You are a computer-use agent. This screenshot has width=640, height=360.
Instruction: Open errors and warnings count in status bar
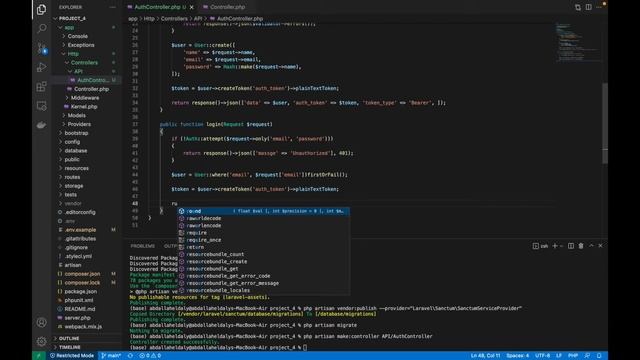pyautogui.click(x=150, y=356)
